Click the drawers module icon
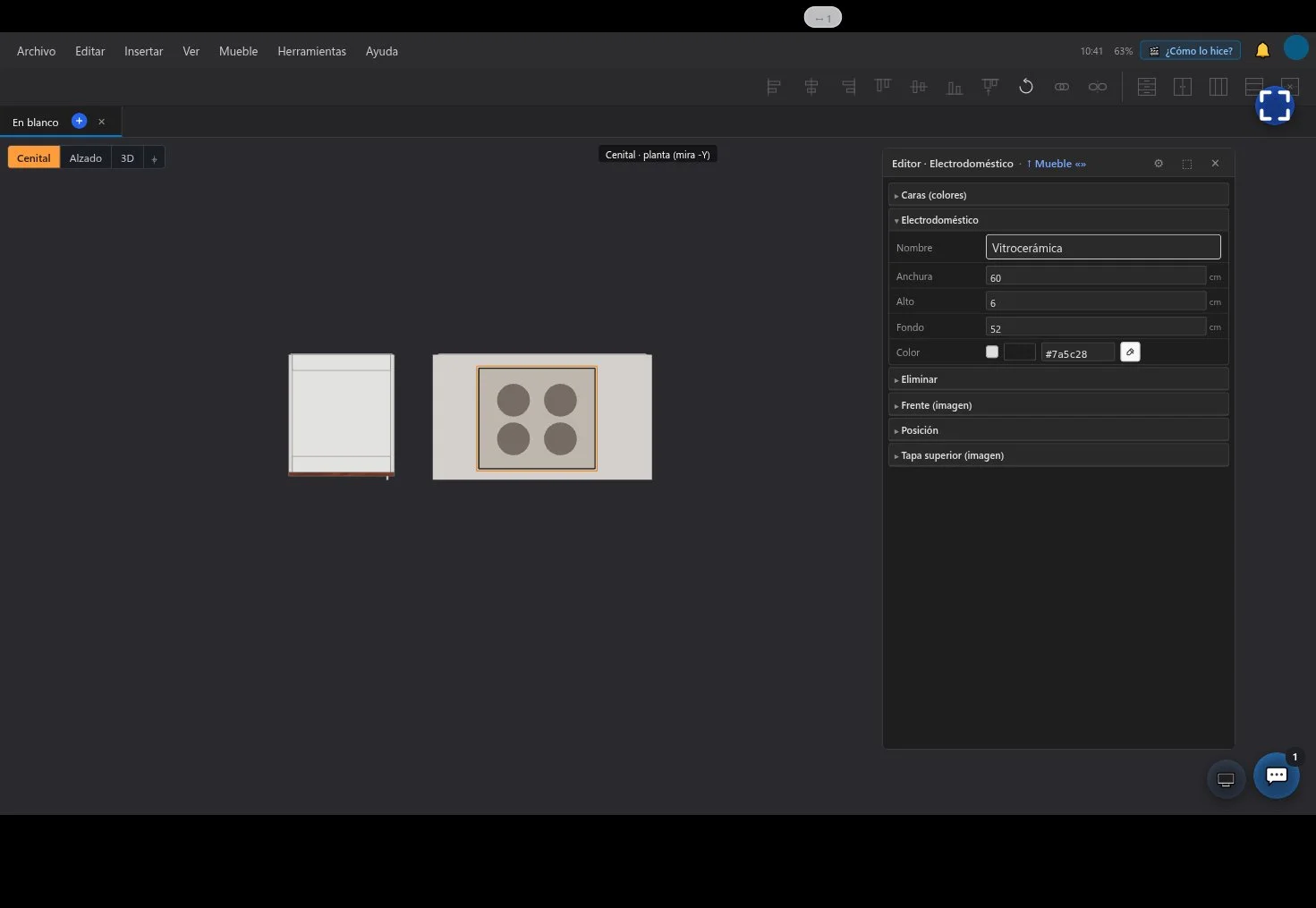 click(1147, 87)
